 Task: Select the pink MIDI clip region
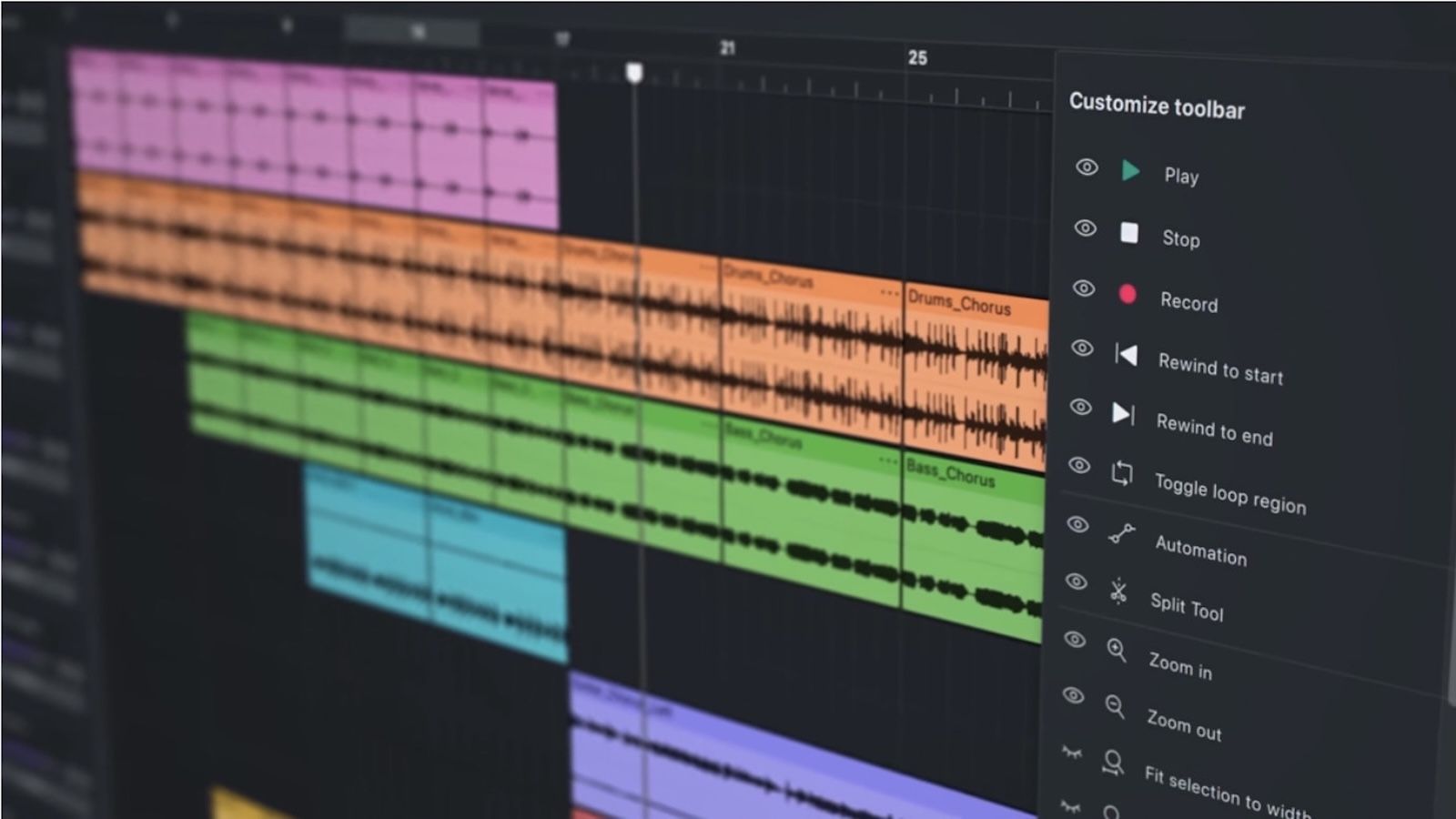pyautogui.click(x=314, y=136)
